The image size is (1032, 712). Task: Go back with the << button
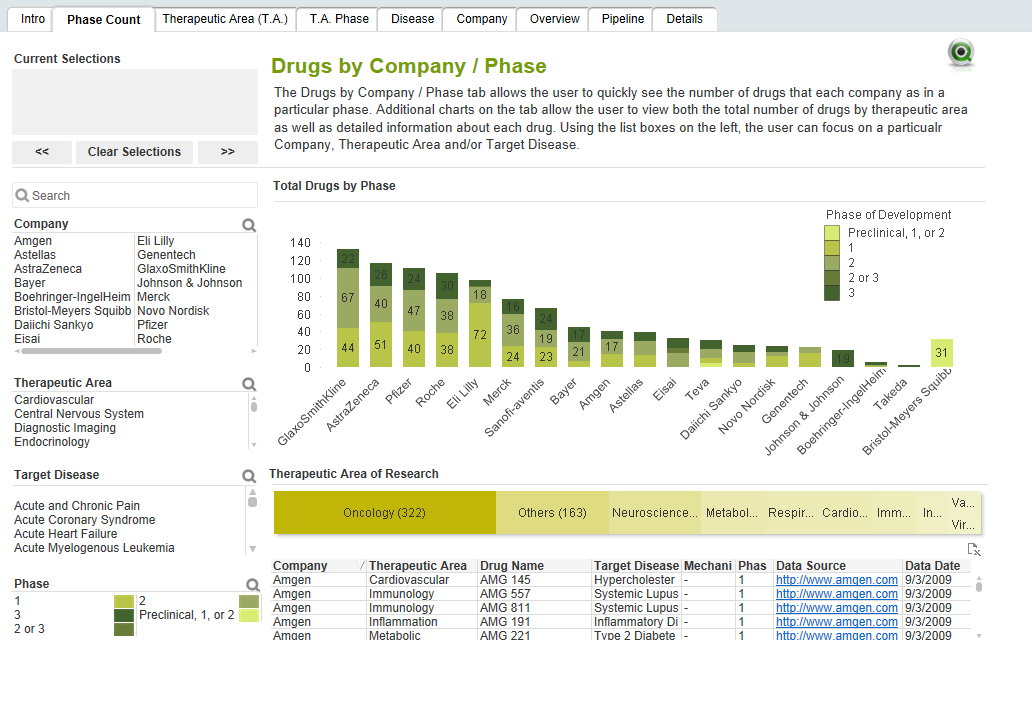tap(42, 152)
